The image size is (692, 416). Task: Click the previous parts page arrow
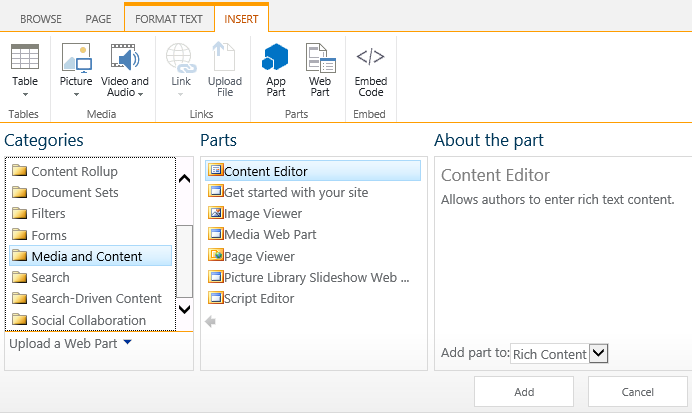click(210, 321)
